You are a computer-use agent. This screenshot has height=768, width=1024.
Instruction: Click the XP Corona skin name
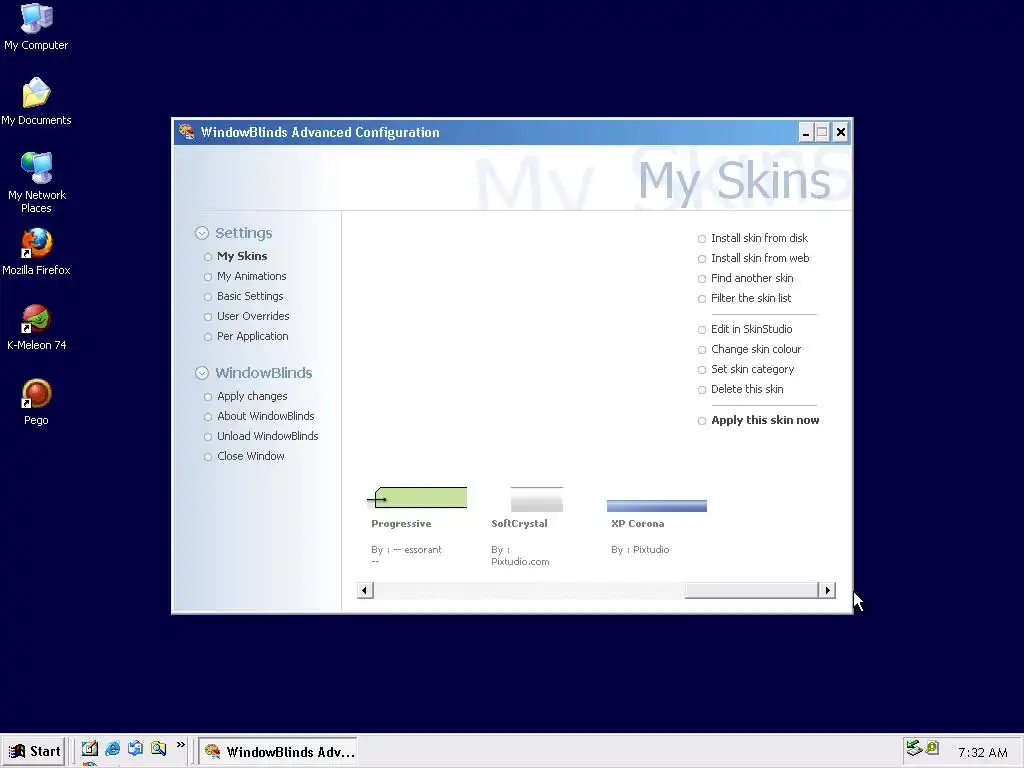(x=637, y=524)
